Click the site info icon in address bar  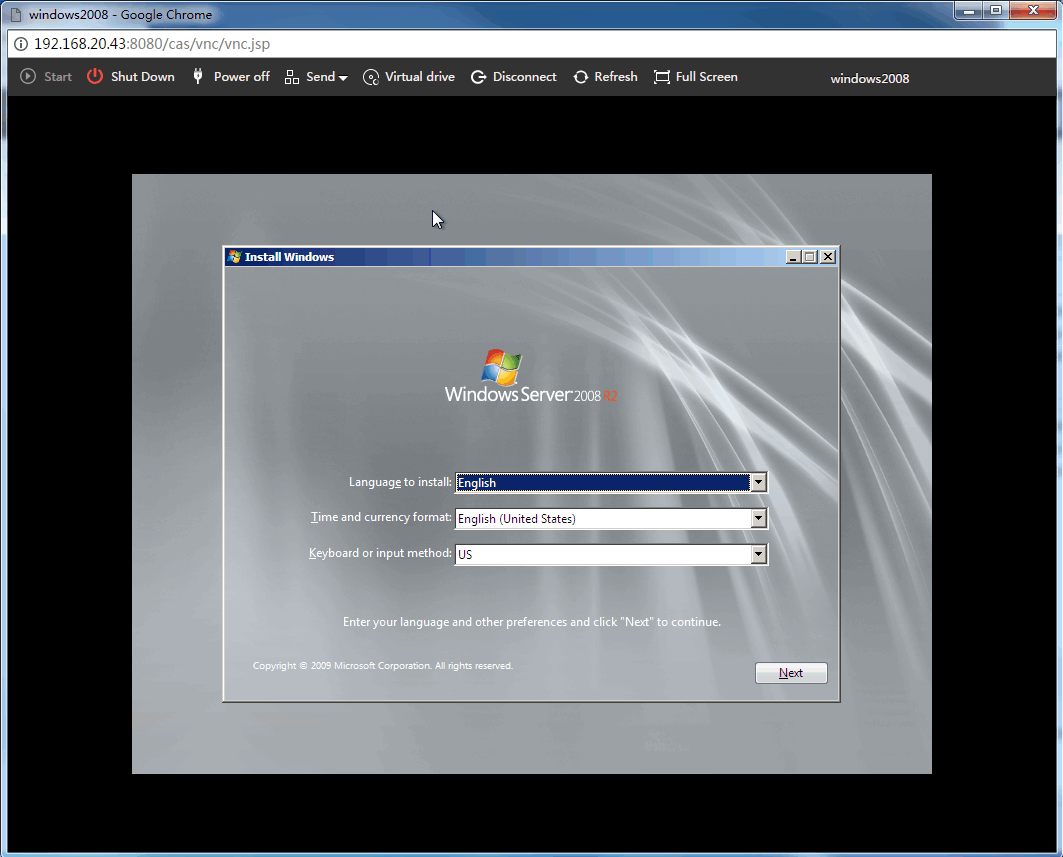[21, 44]
